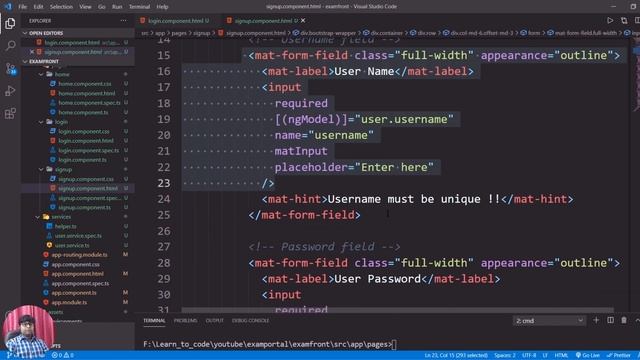
Task: Select the TERMINAL panel tab
Action: pos(154,320)
